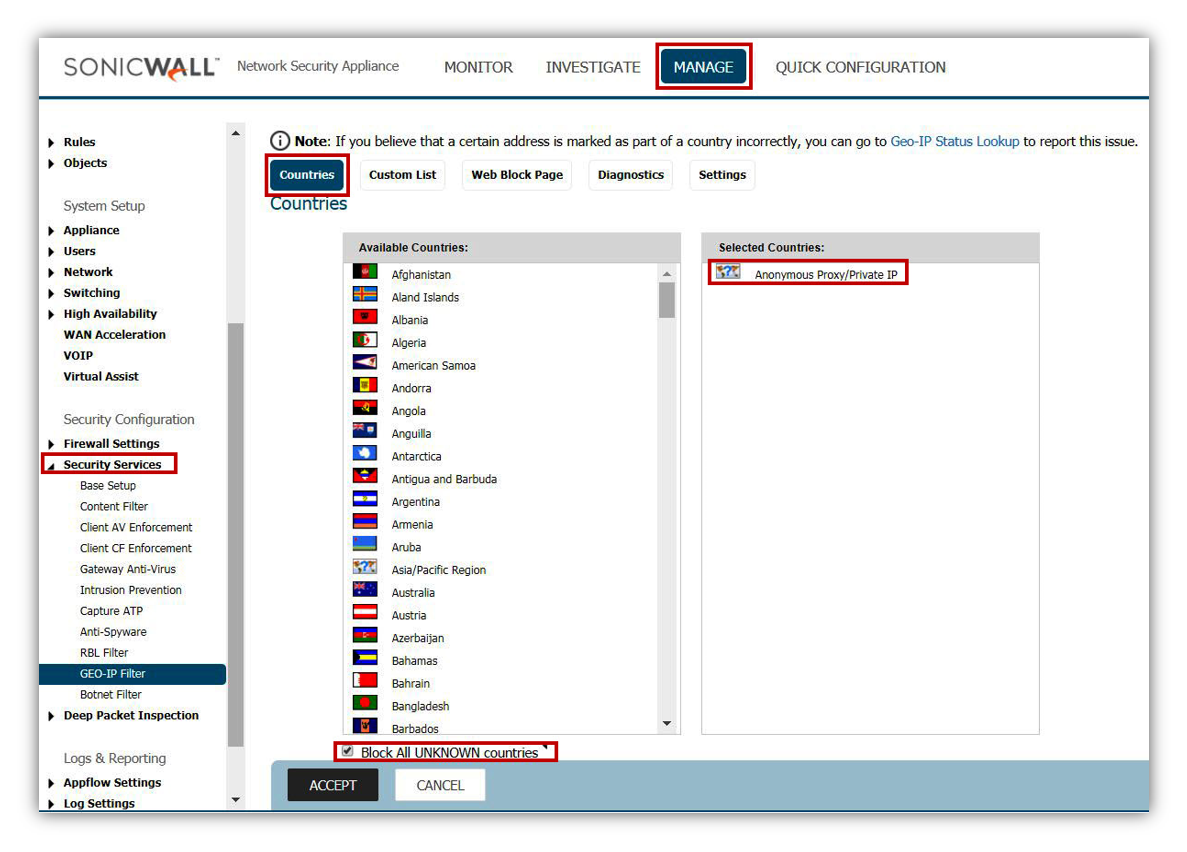This screenshot has height=852, width=1187.
Task: Click the Australia flag icon
Action: [365, 589]
